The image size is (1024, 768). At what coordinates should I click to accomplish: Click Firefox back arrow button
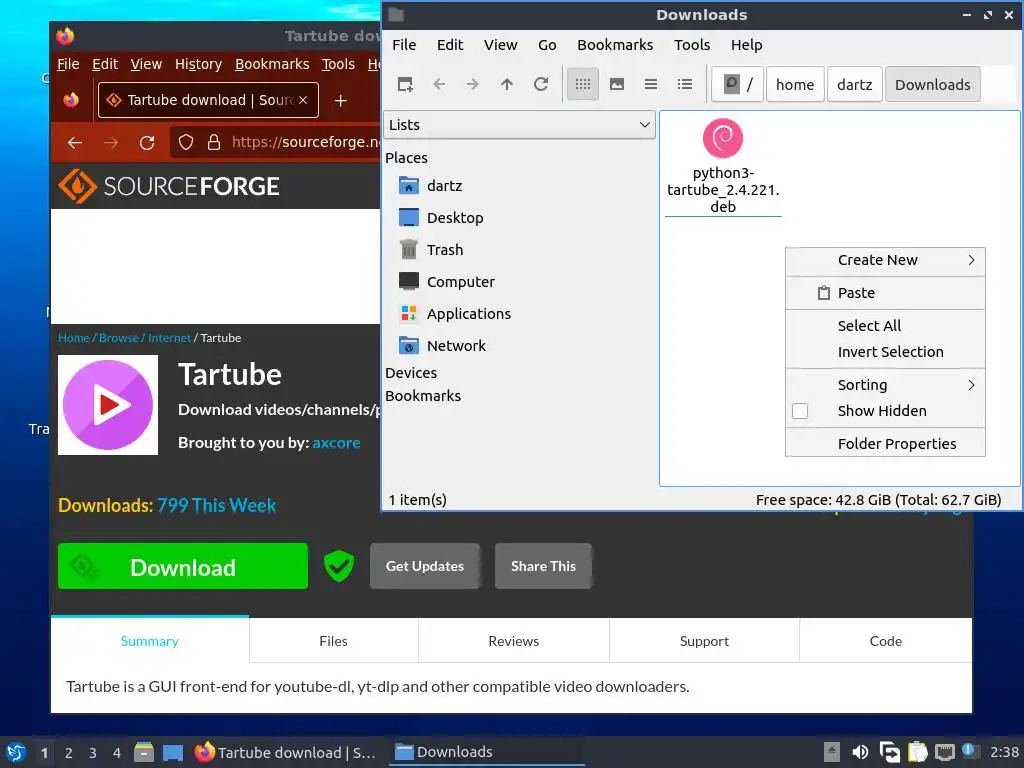(x=75, y=142)
